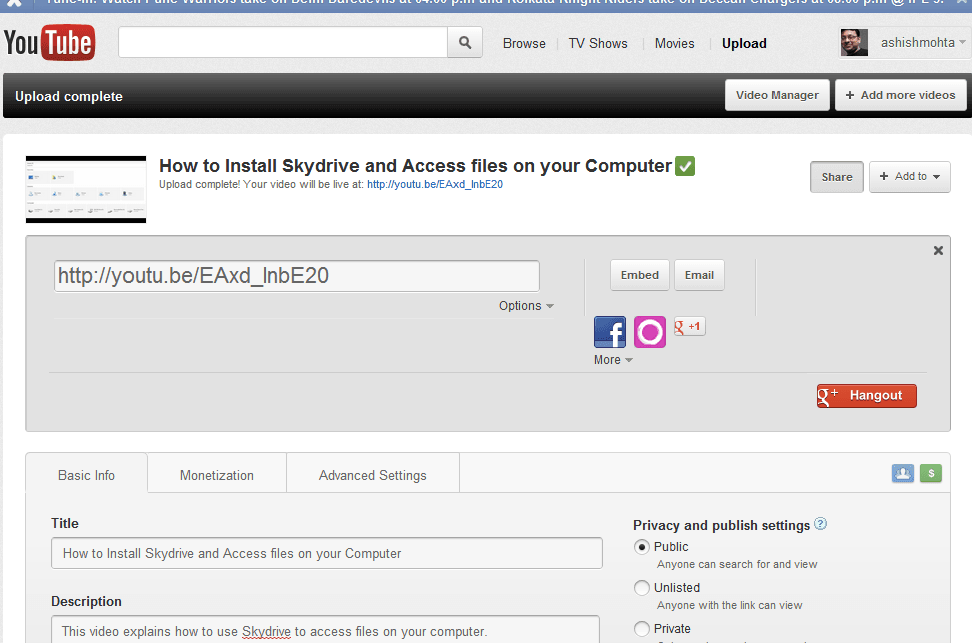Click Add more videos button
The height and width of the screenshot is (643, 972).
901,95
